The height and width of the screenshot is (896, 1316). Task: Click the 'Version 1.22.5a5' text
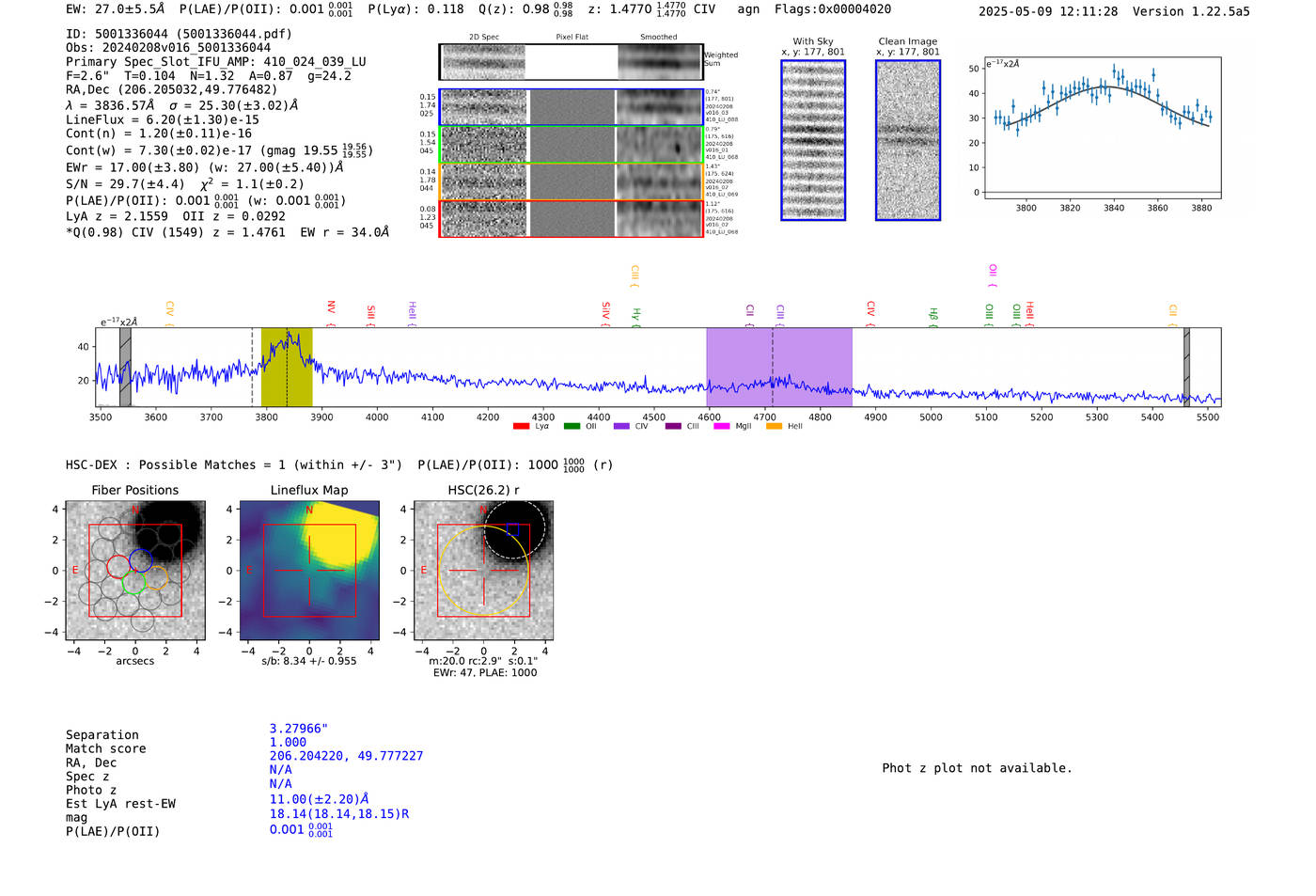point(1191,11)
